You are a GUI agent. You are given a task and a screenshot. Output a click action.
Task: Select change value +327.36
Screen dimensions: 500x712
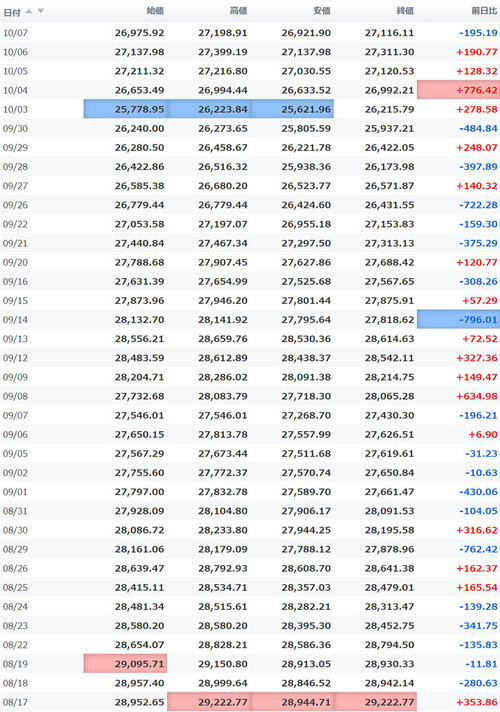click(x=477, y=358)
